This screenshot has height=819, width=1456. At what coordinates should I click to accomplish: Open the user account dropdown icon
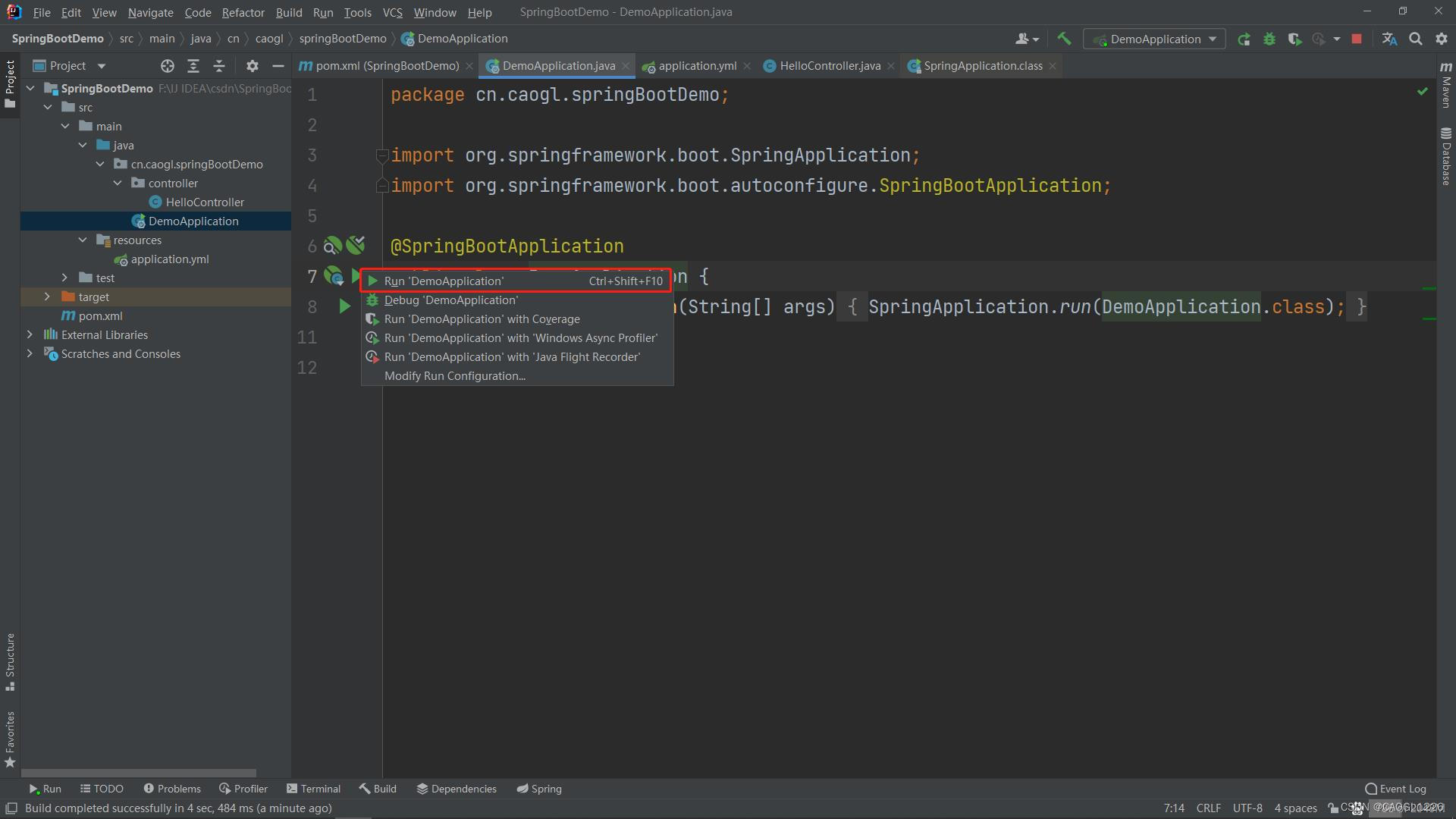[1027, 39]
